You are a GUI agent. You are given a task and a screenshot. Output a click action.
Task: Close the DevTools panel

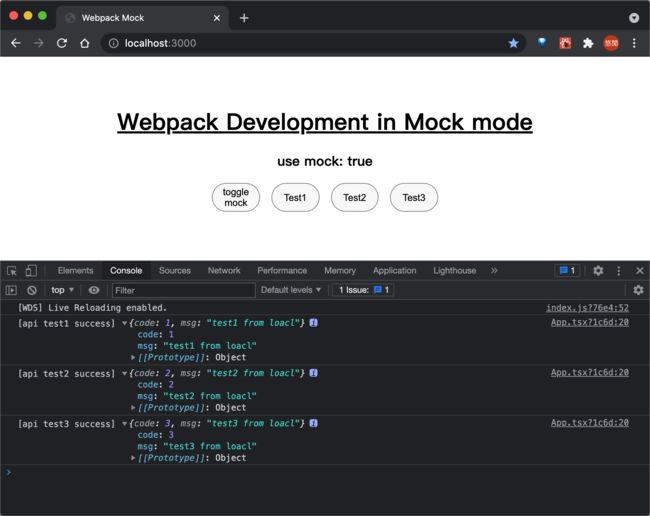coord(640,271)
